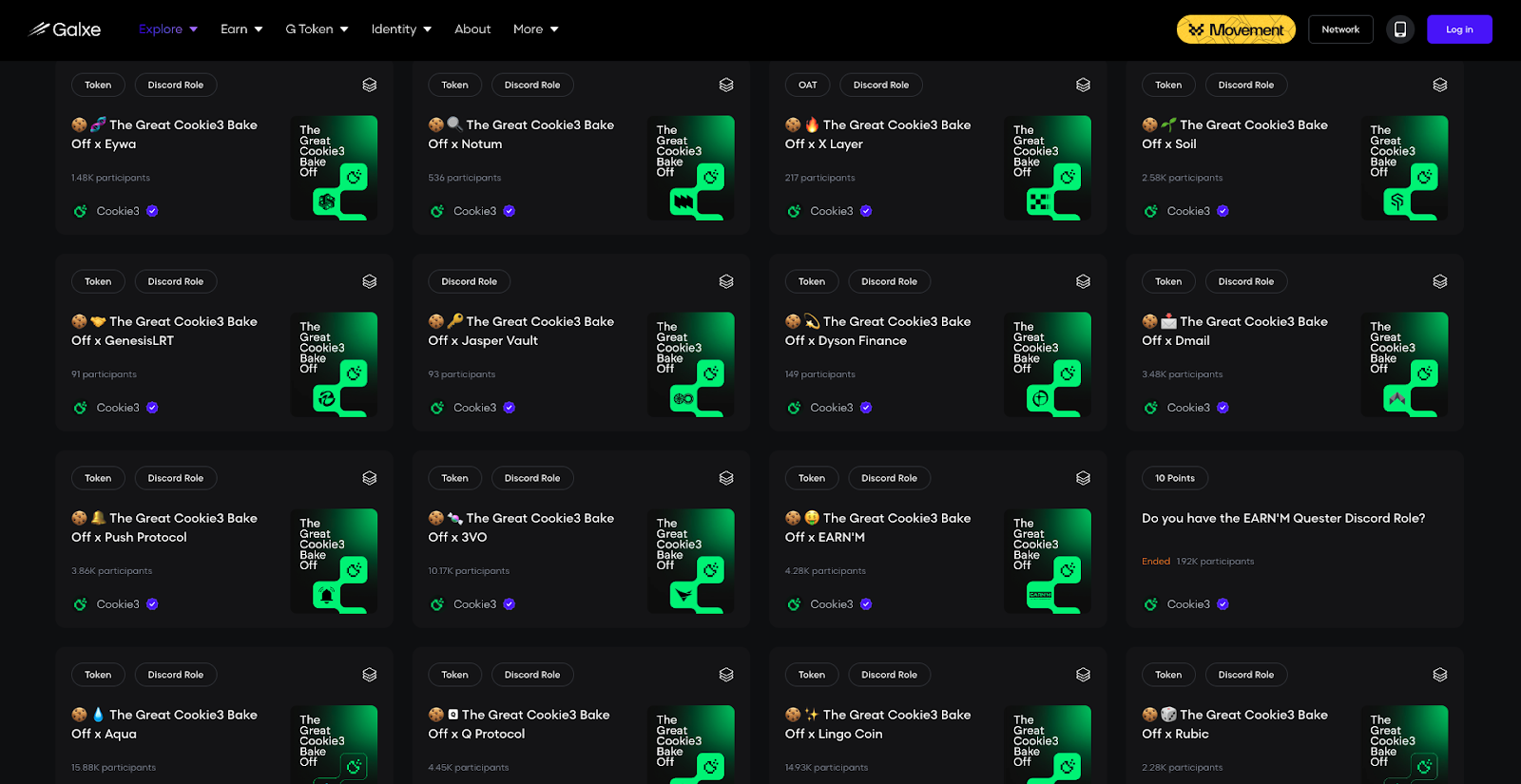1521x784 pixels.
Task: Click the layers icon on Soil card
Action: point(1440,86)
